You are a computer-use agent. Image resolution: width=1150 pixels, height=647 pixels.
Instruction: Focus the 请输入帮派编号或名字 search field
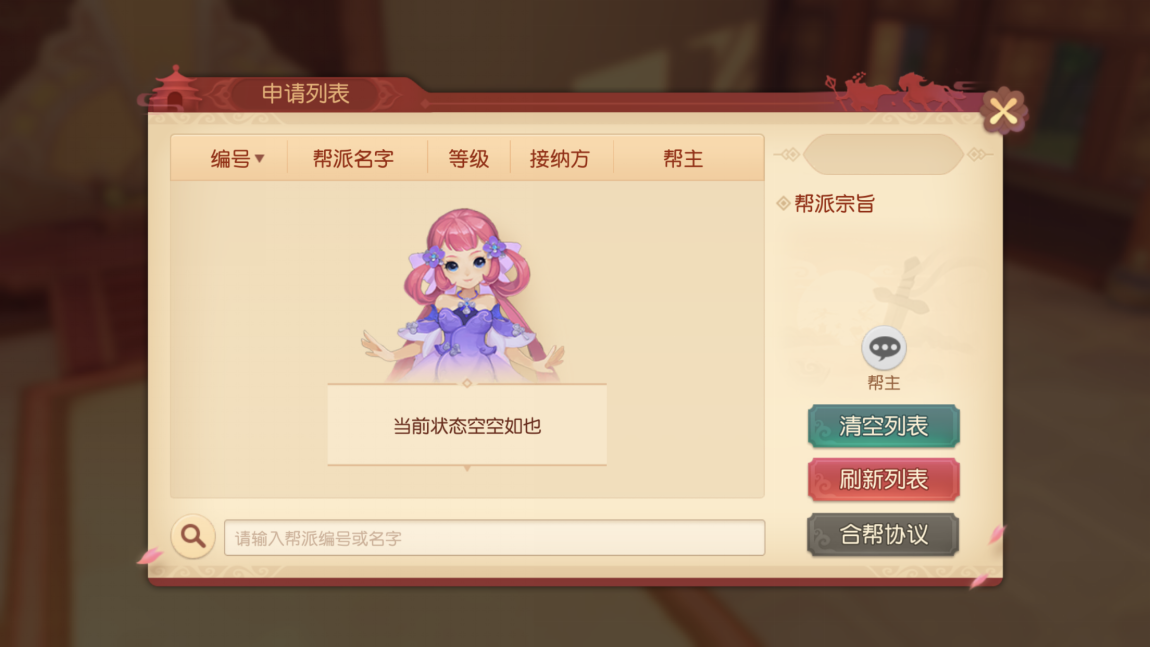(x=494, y=538)
